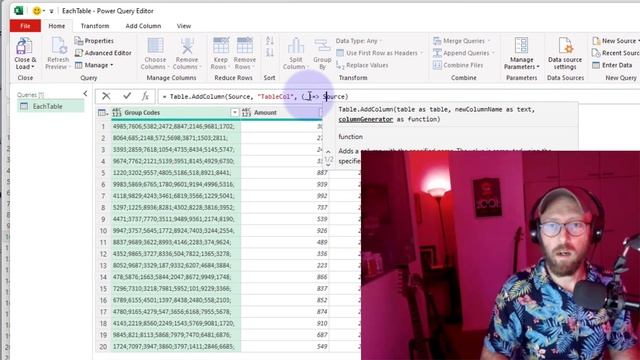Switch to the Transform tab
This screenshot has height=360, width=640.
[95, 26]
